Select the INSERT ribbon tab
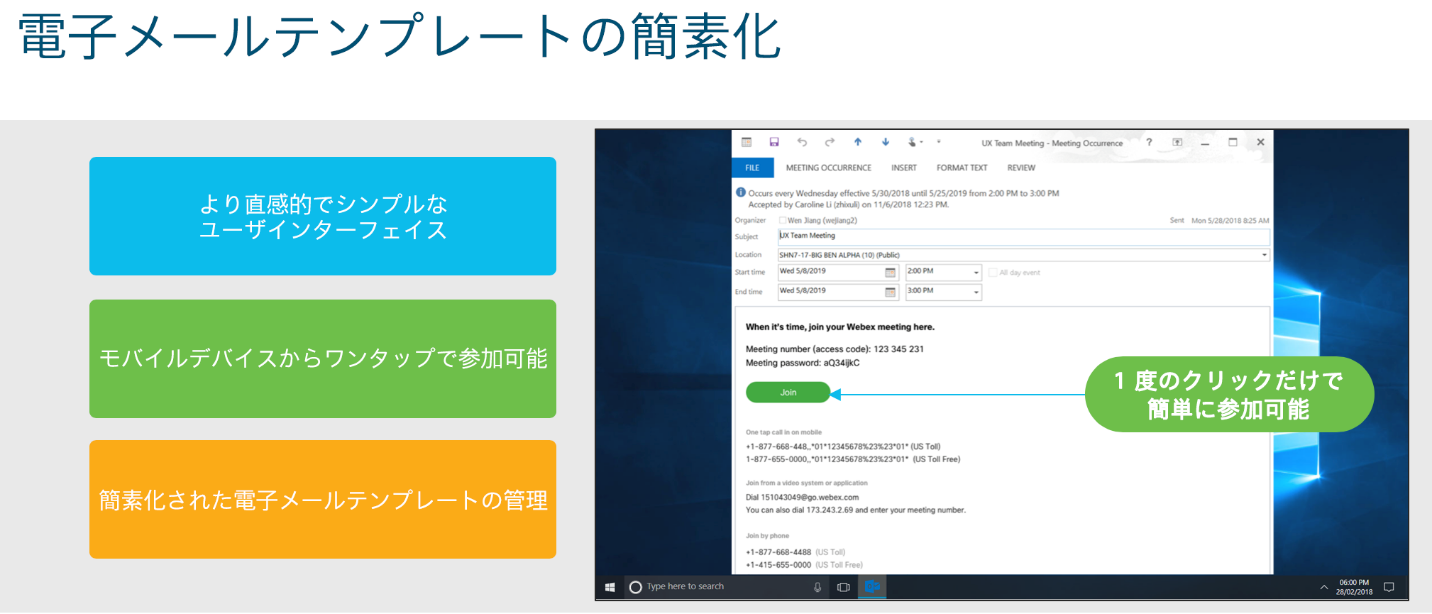Viewport: 1432px width, 614px height. click(x=903, y=168)
